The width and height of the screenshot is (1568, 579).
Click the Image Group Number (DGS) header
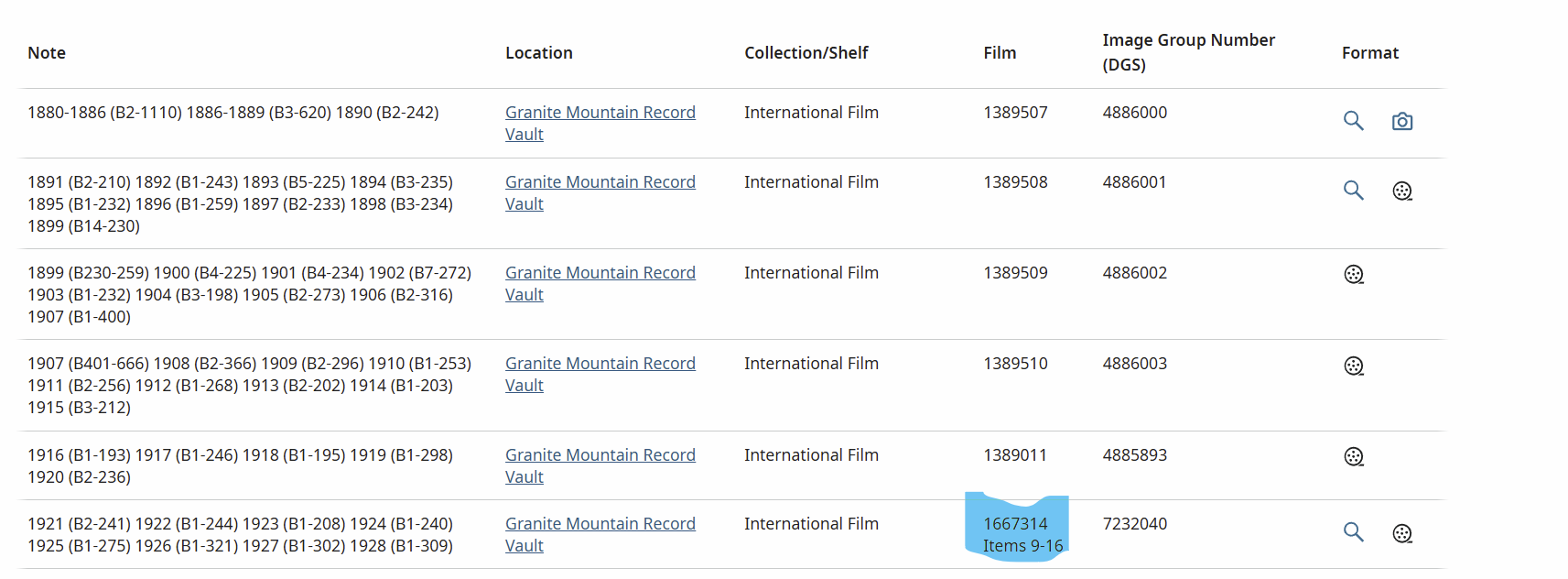coord(1188,52)
